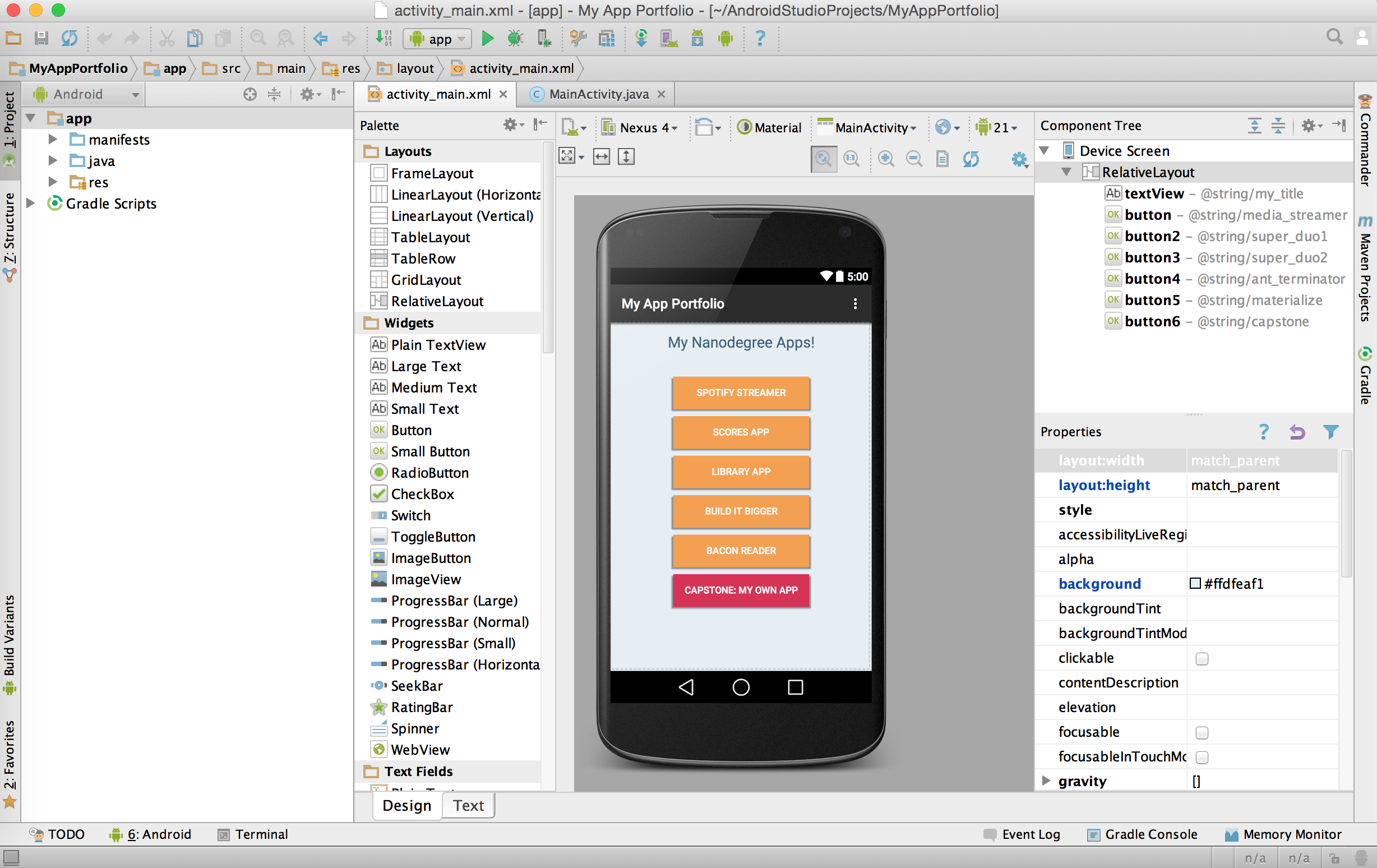Viewport: 1377px width, 868px height.
Task: Click the Sync project refresh icon in main toolbar
Action: pyautogui.click(x=70, y=38)
